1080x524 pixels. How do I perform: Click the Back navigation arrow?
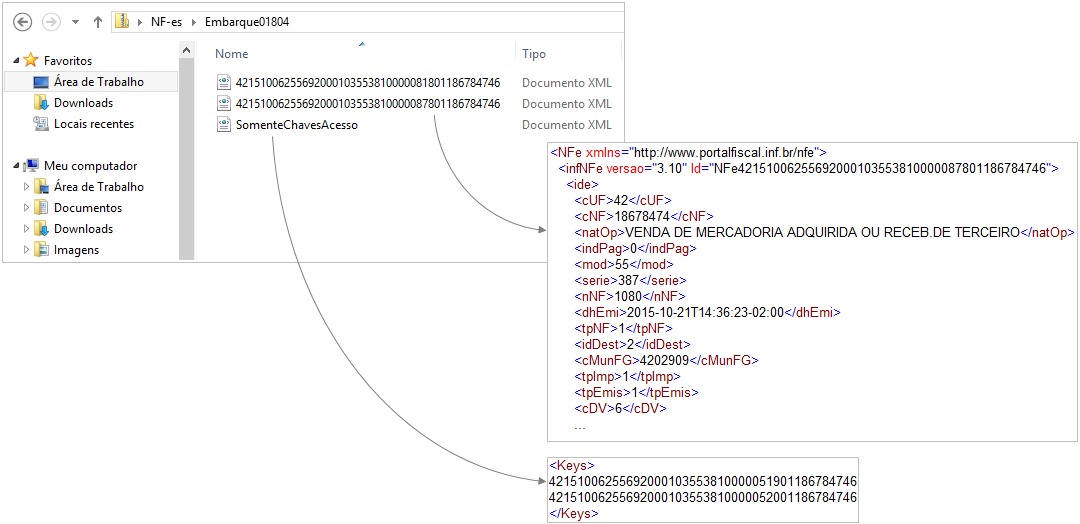pos(23,22)
